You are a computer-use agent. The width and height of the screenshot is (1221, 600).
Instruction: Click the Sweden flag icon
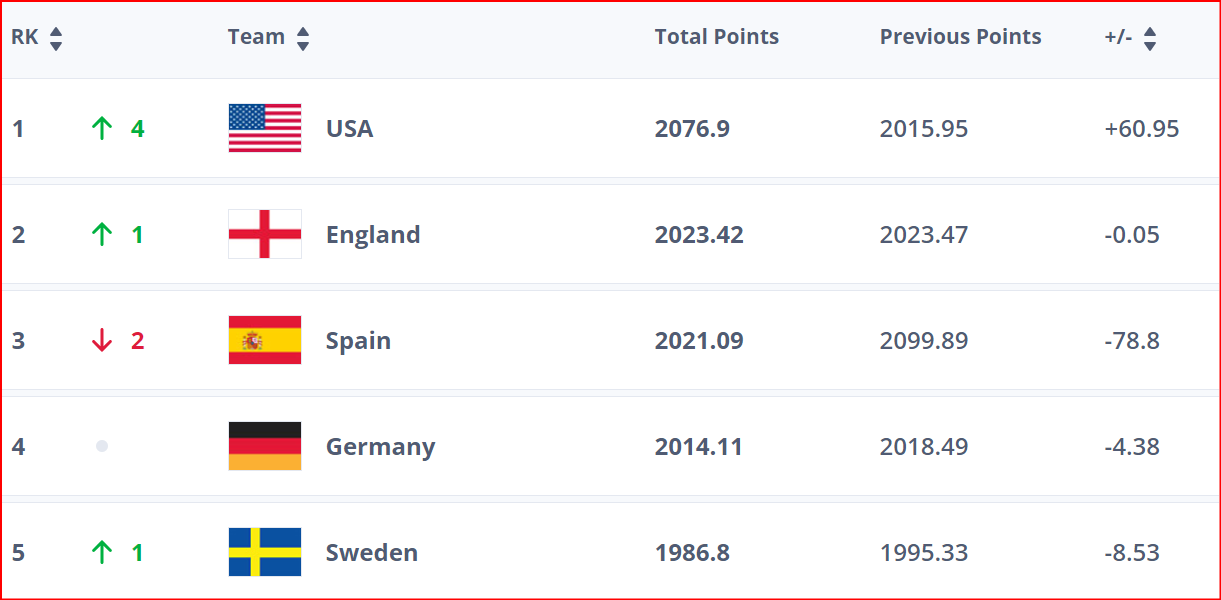pyautogui.click(x=265, y=552)
